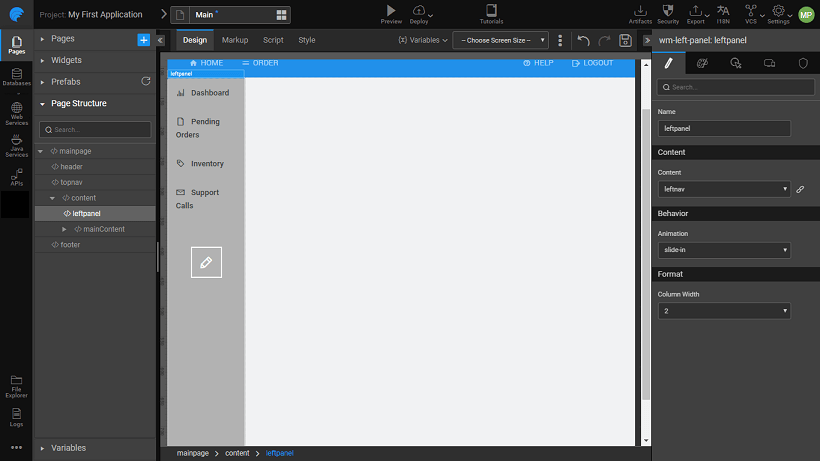
Task: Switch to the Markup tab
Action: 235,40
